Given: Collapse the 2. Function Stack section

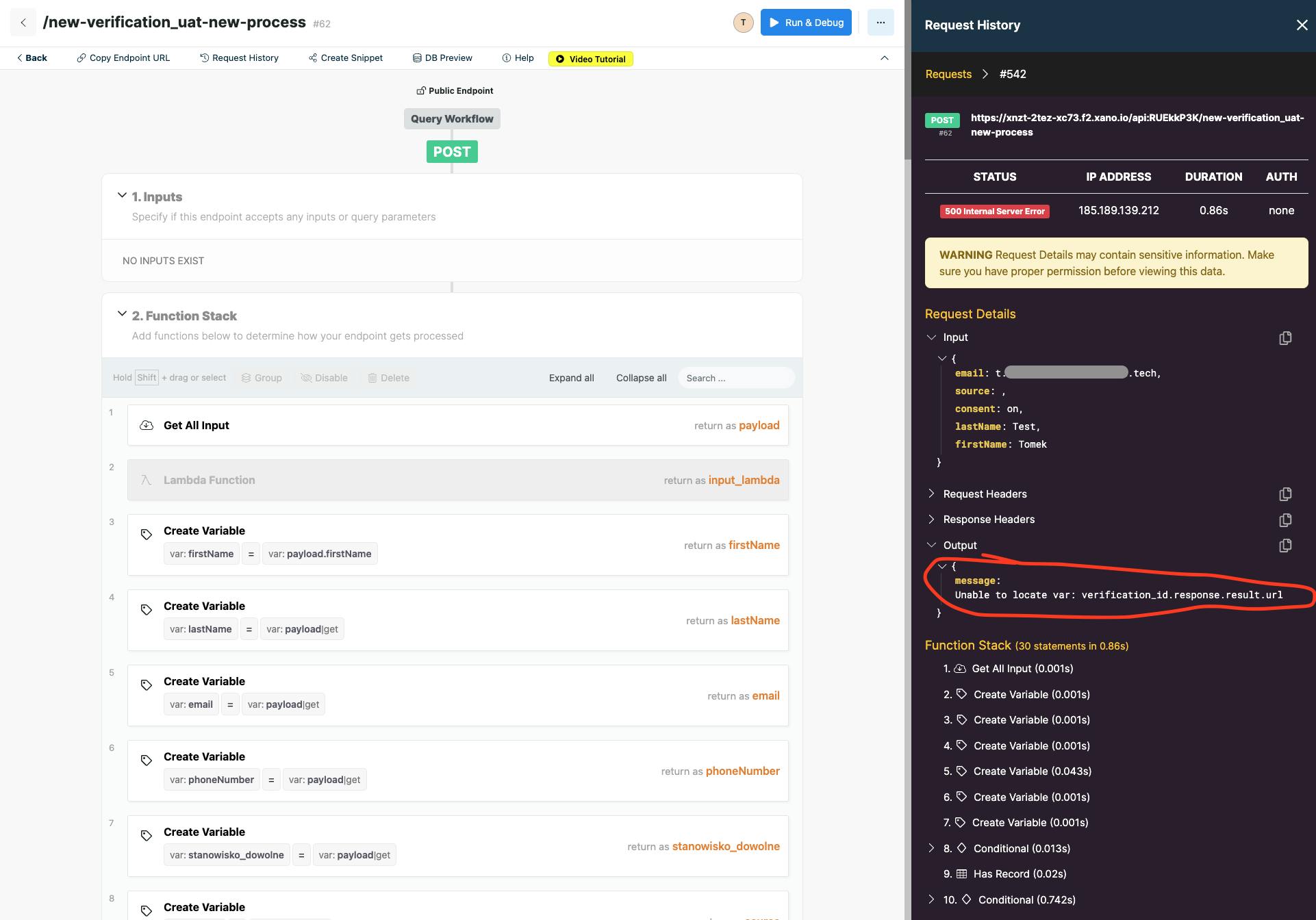Looking at the screenshot, I should coord(122,314).
